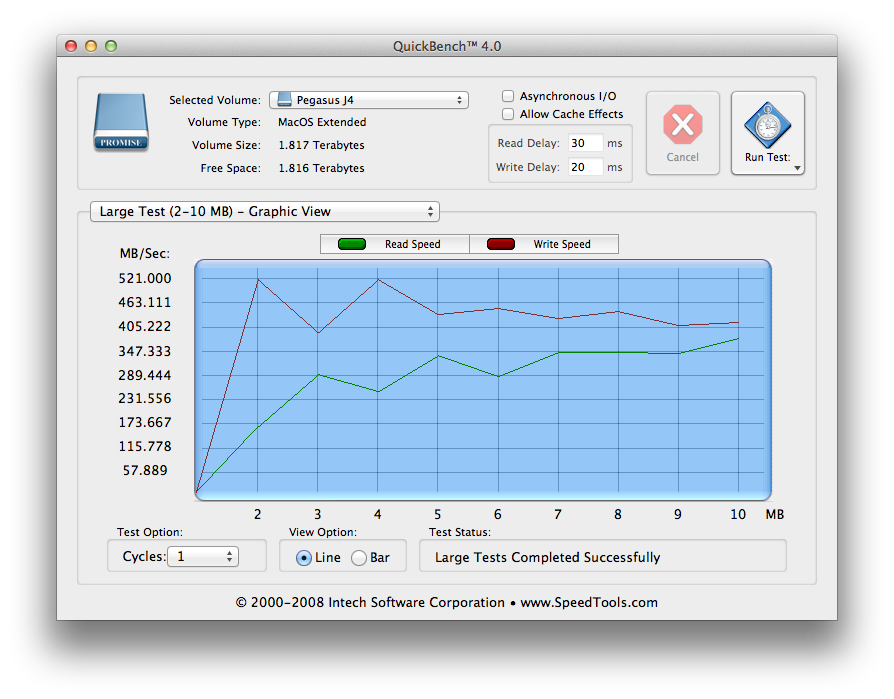Image resolution: width=894 pixels, height=699 pixels.
Task: Click the Promise drive volume icon
Action: point(121,122)
